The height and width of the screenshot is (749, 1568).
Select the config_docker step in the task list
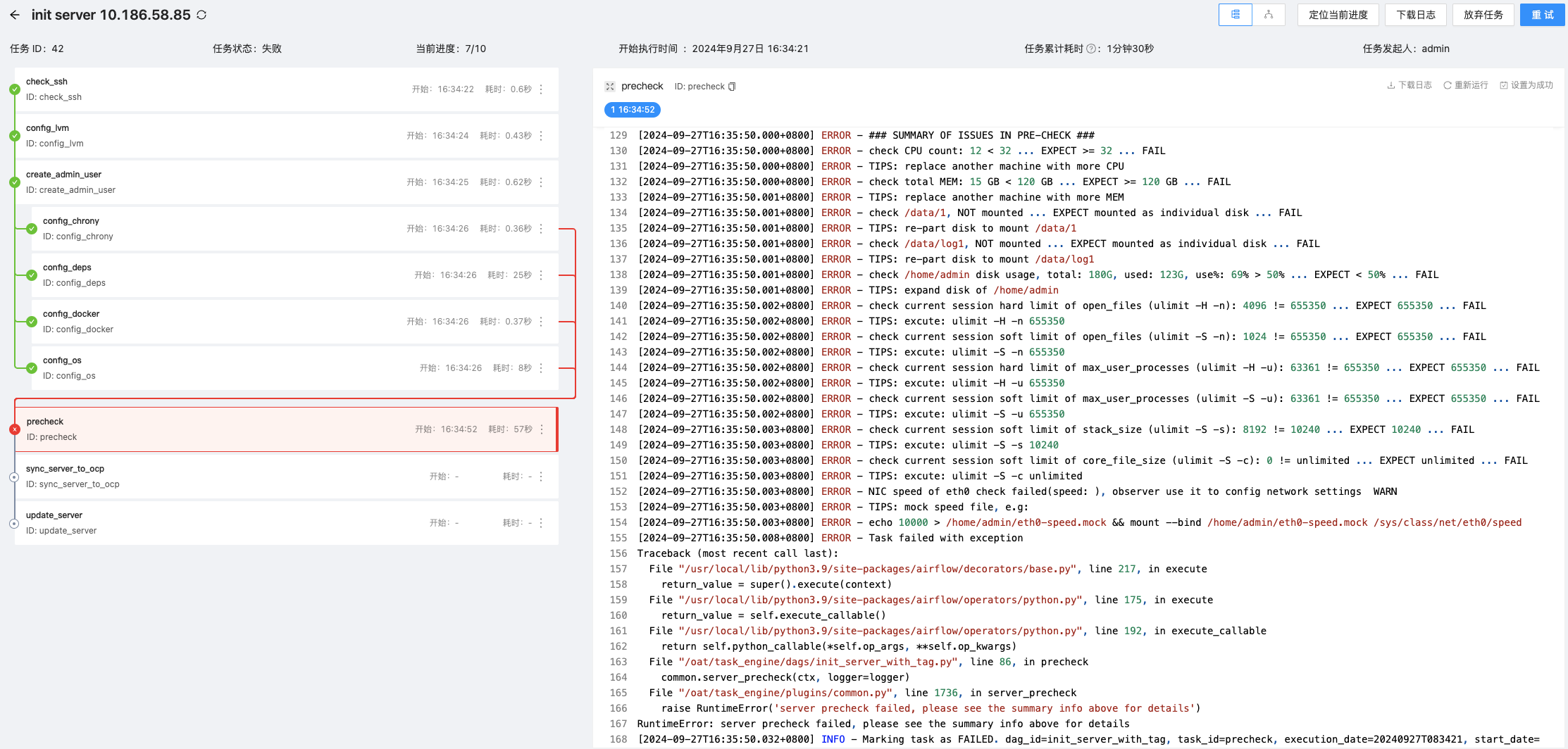[x=211, y=322]
